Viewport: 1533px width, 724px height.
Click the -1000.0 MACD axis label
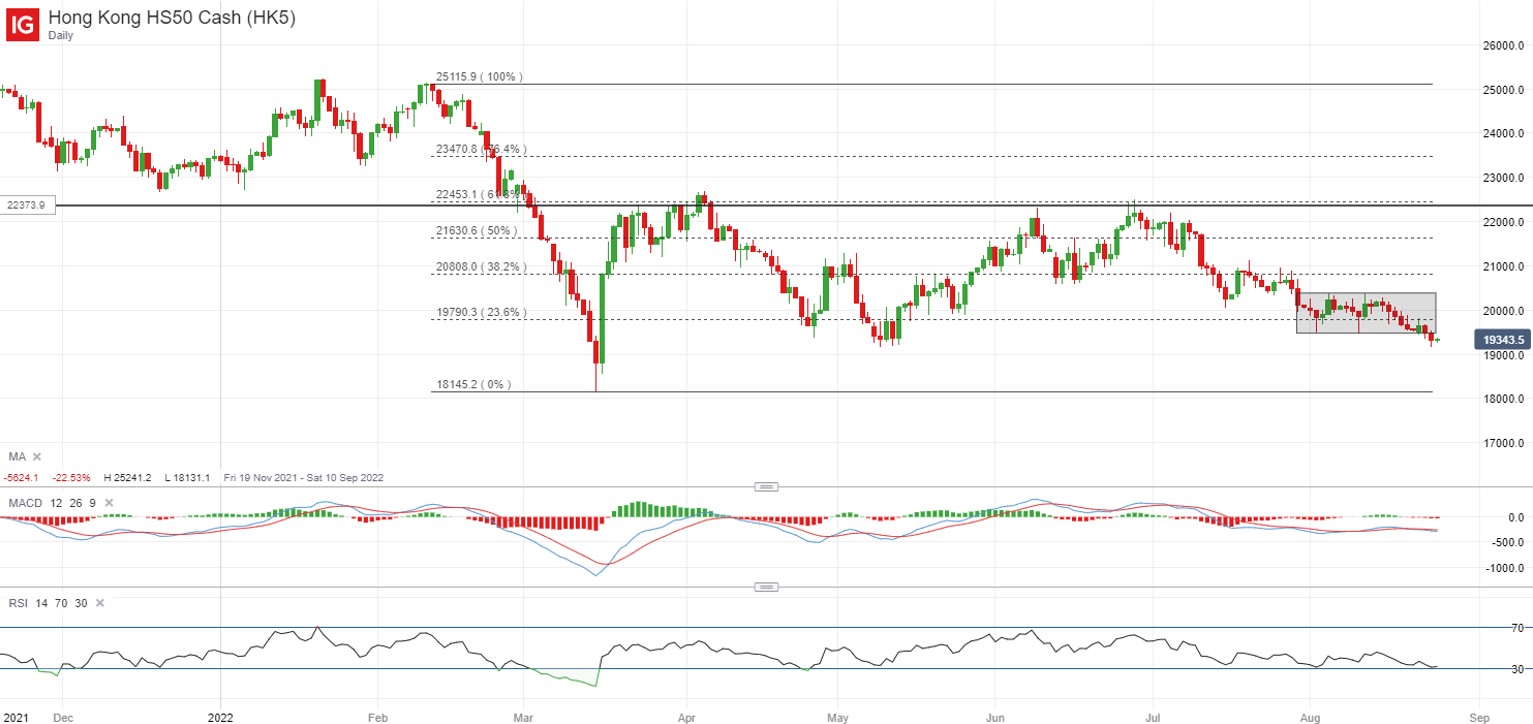(1506, 568)
